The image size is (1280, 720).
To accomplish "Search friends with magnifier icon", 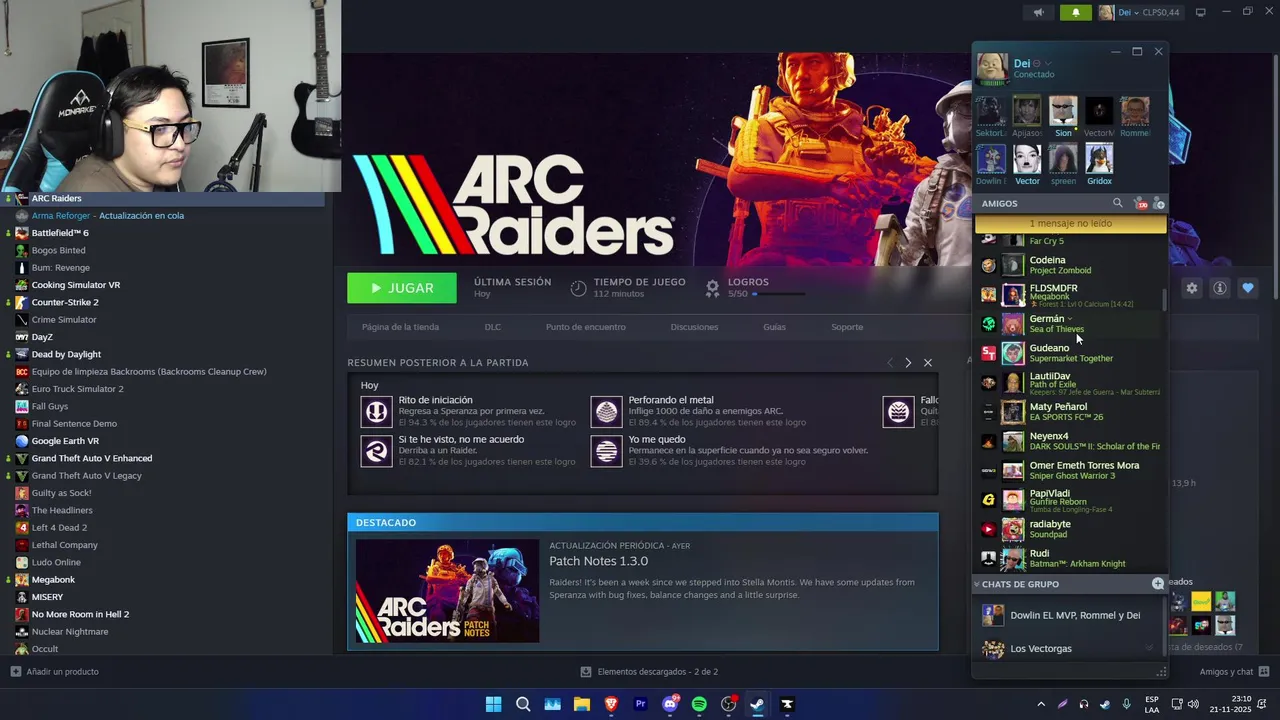I will [1118, 203].
